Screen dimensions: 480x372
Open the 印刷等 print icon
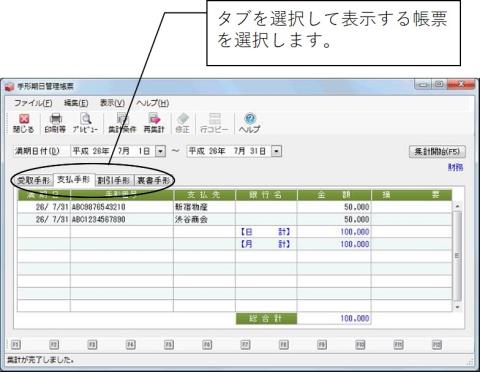coord(55,123)
